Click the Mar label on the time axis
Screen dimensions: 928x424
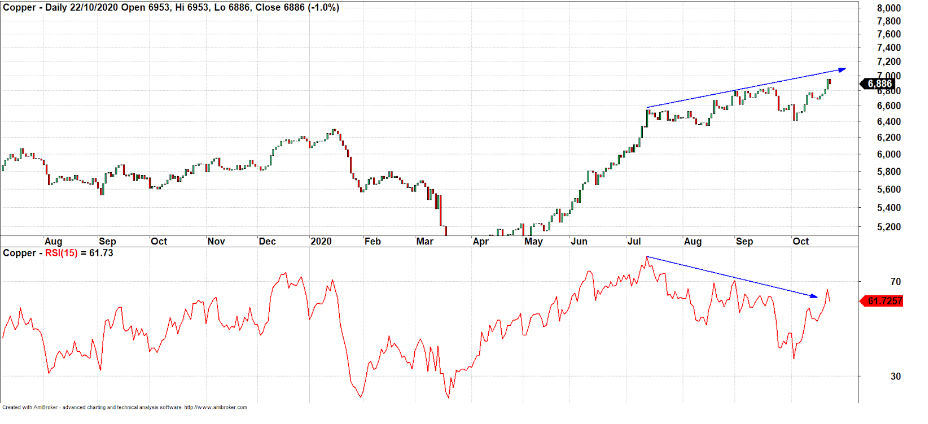424,242
